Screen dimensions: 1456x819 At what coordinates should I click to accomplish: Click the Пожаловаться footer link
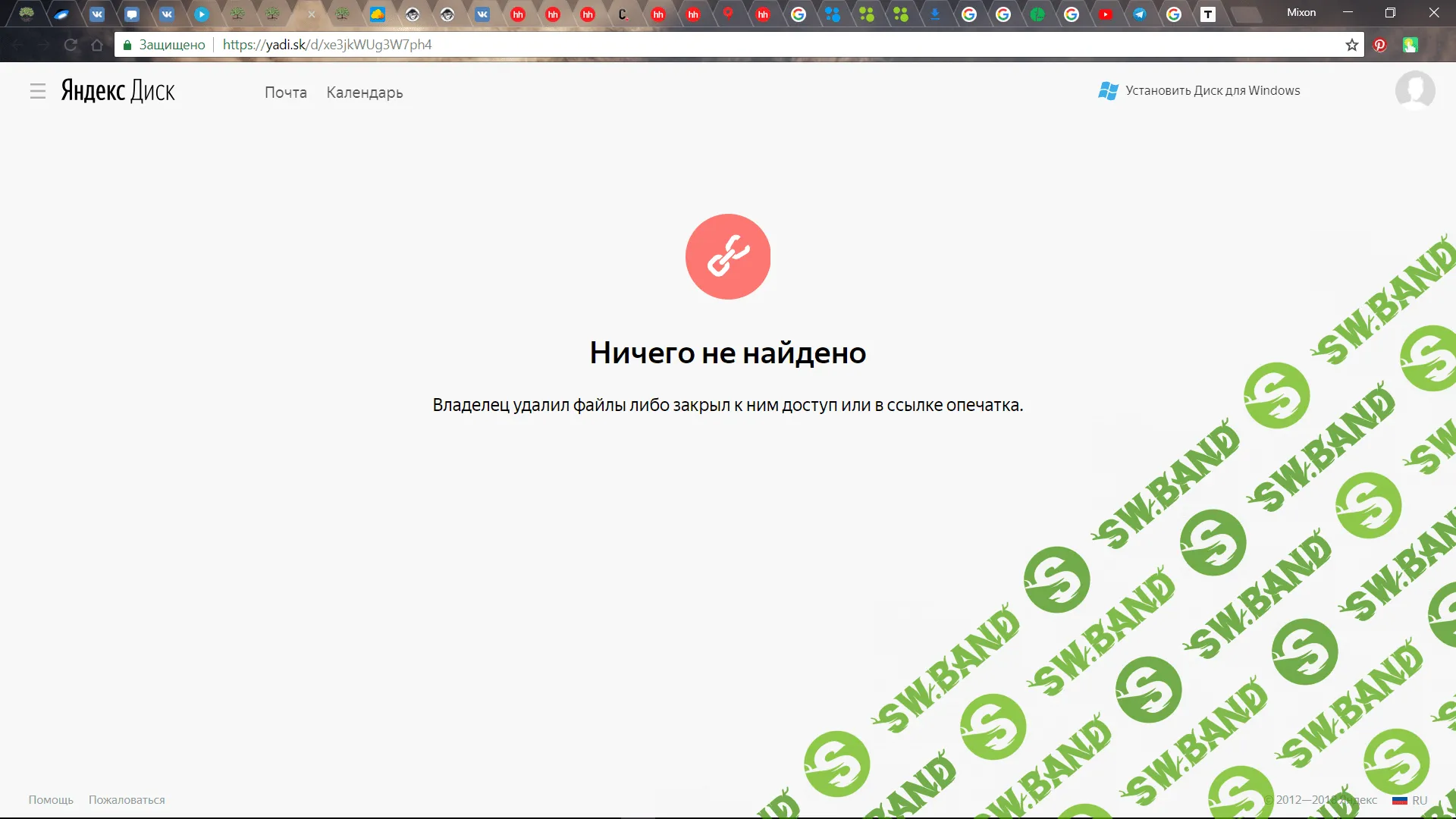pos(127,800)
